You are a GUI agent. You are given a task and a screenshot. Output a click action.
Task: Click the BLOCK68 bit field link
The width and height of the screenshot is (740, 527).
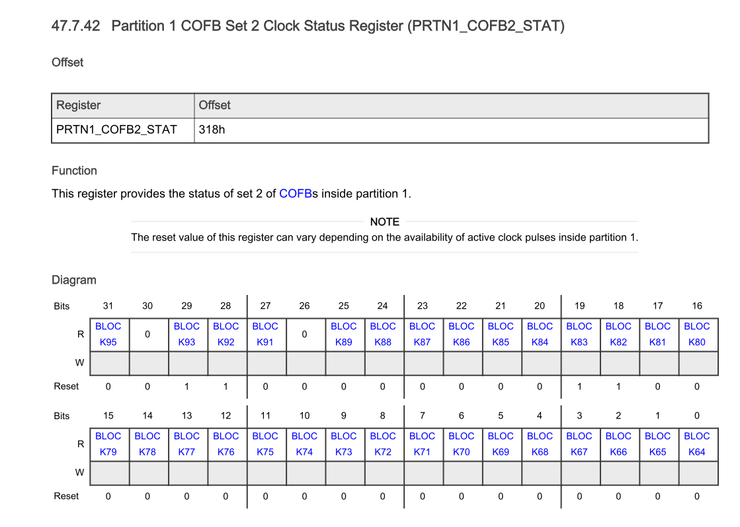[x=540, y=444]
